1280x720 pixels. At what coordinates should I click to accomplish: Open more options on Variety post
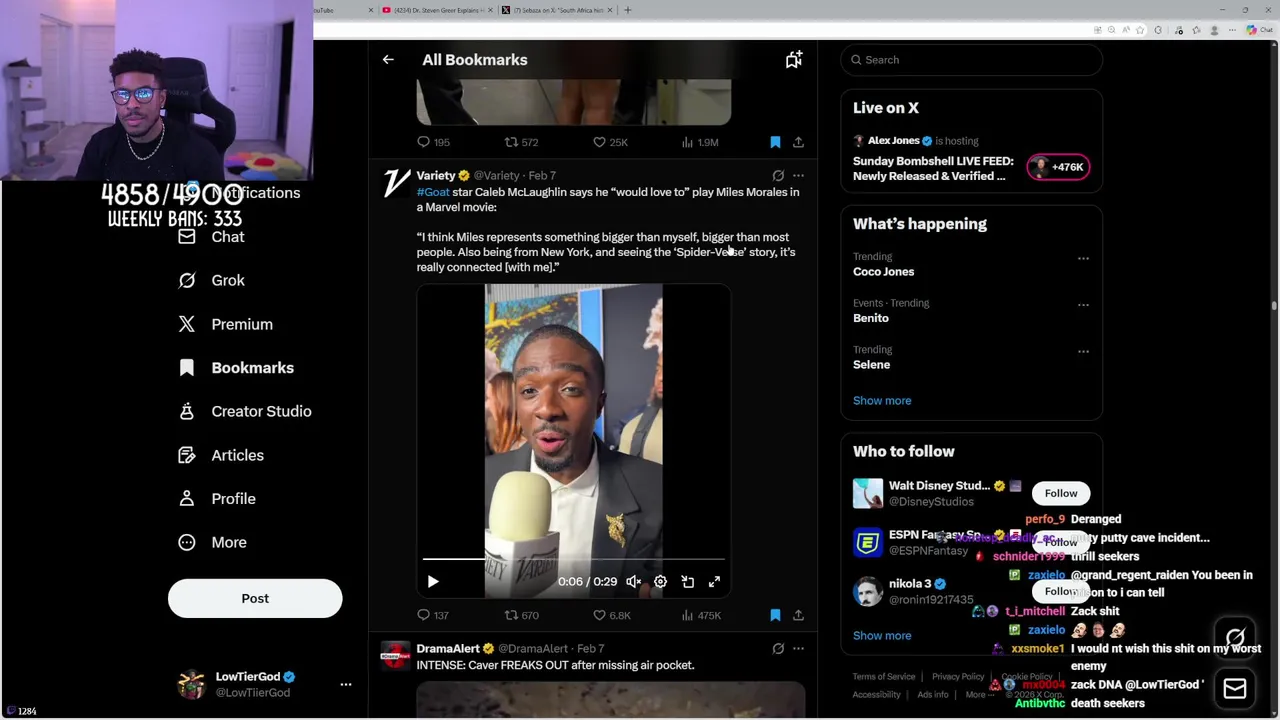click(x=798, y=175)
